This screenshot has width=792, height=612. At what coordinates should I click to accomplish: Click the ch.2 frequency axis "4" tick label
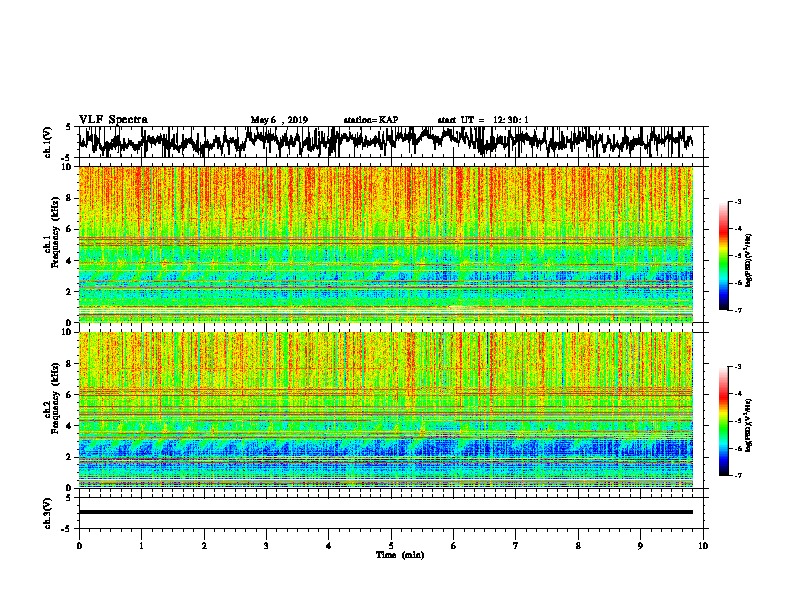click(x=70, y=426)
